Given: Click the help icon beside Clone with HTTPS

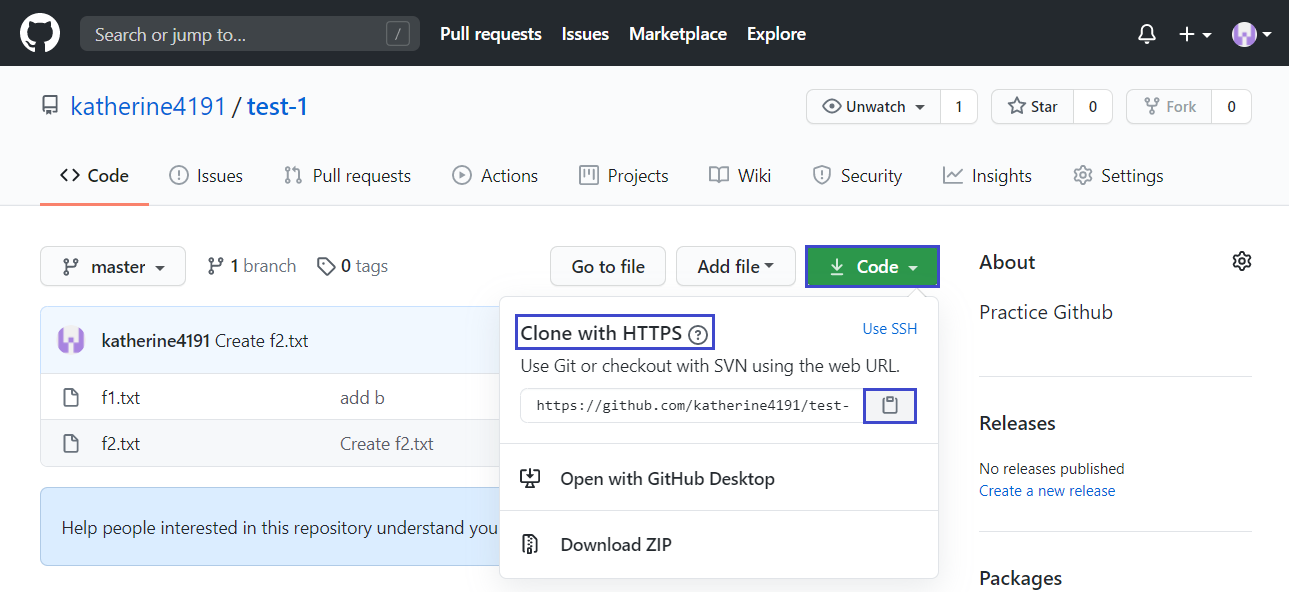Looking at the screenshot, I should pyautogui.click(x=698, y=335).
